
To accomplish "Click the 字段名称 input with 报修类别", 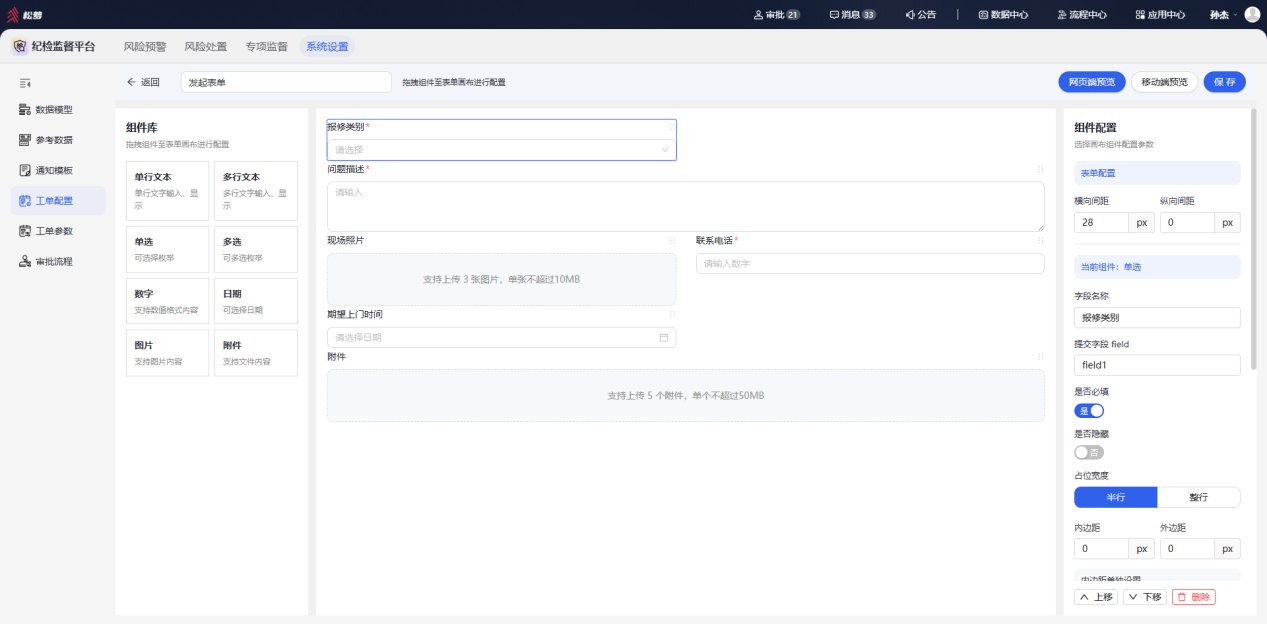I will click(x=1157, y=317).
